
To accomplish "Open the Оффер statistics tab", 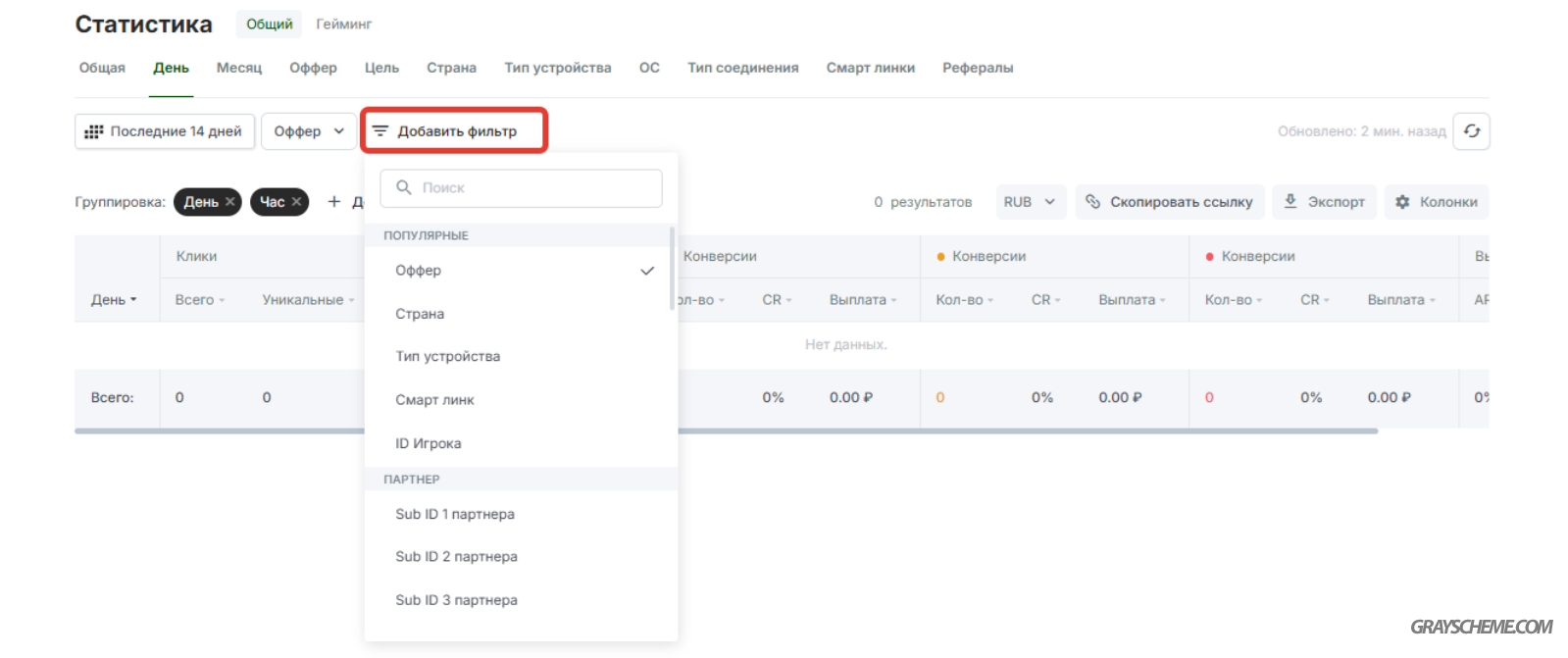I will (313, 68).
